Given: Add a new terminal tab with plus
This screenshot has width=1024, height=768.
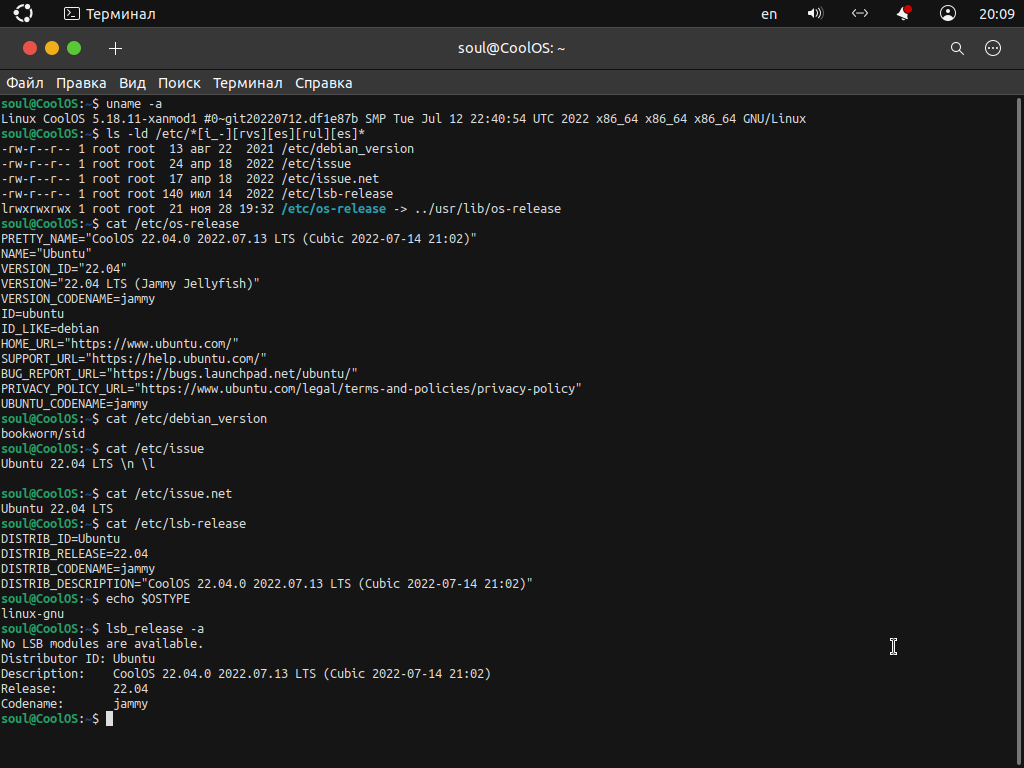Looking at the screenshot, I should [x=116, y=48].
